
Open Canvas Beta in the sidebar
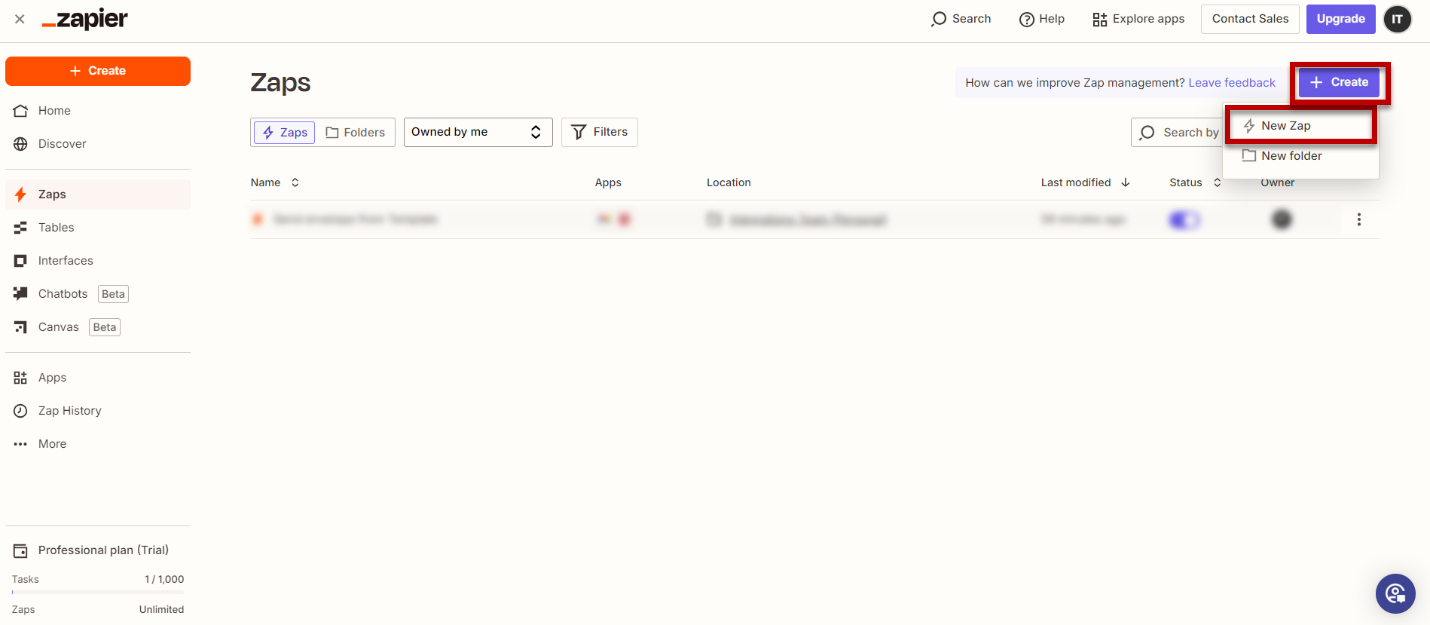point(98,327)
